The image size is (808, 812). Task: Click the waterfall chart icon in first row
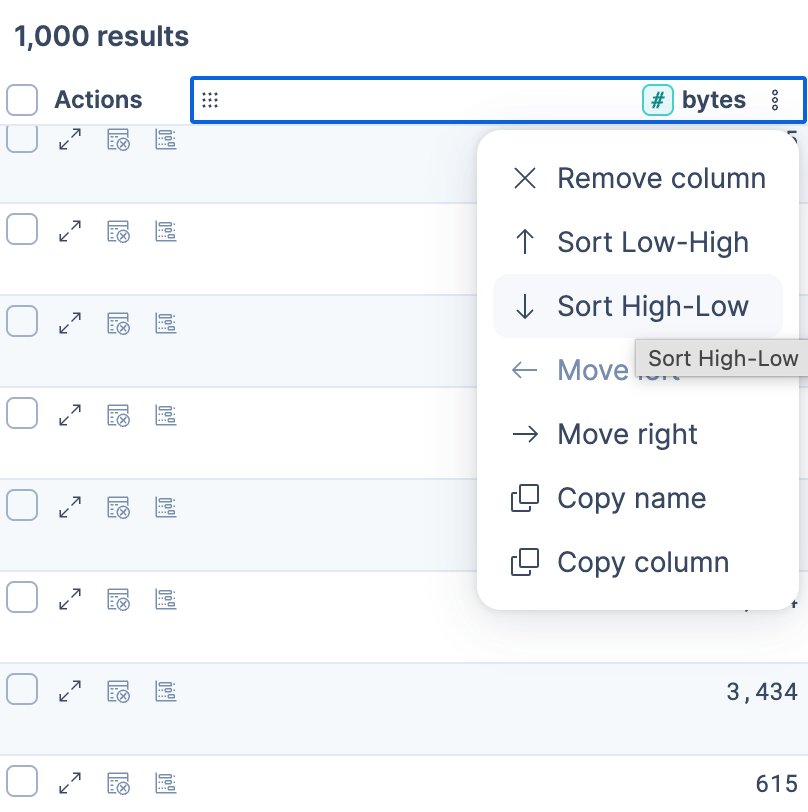166,139
